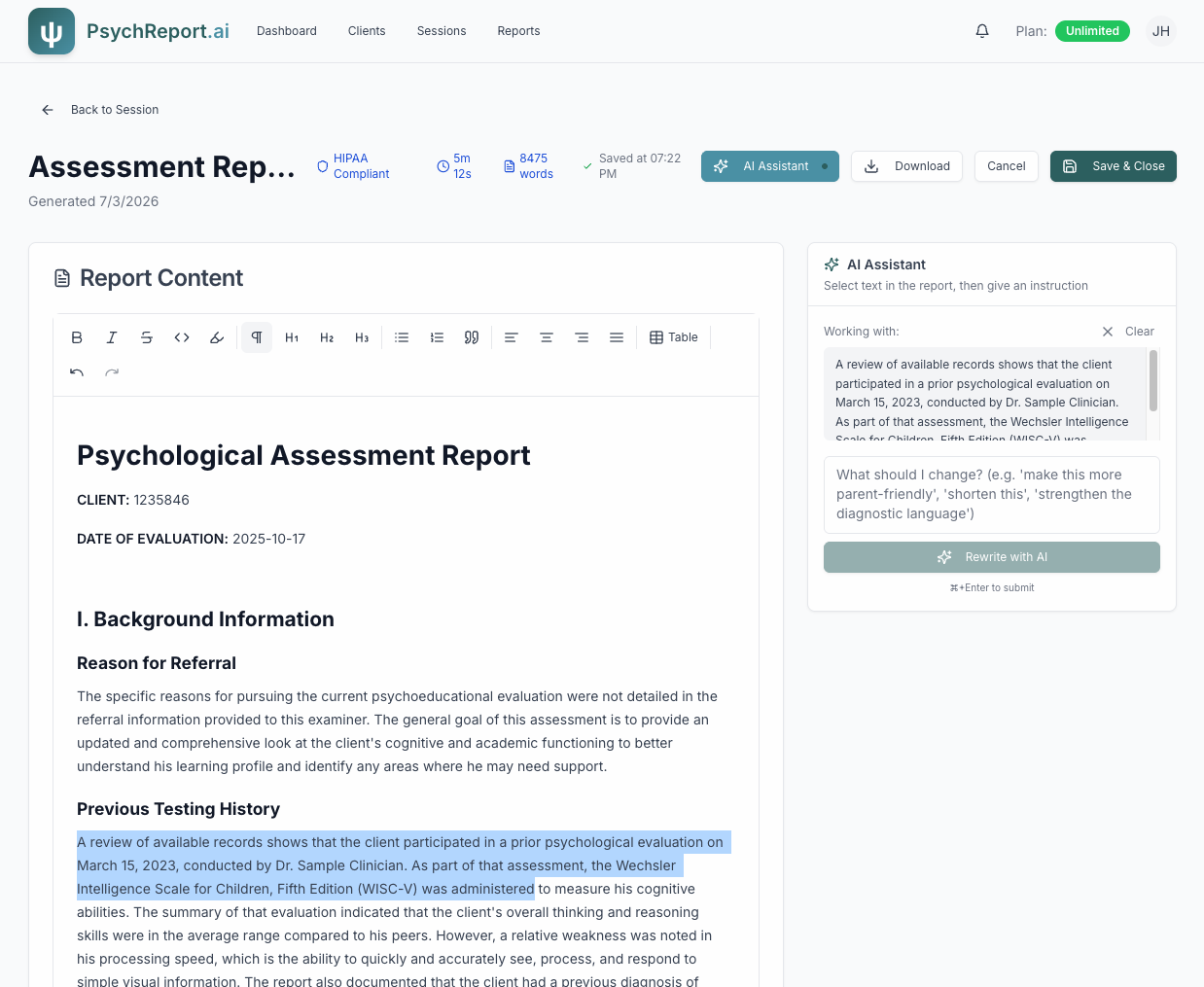This screenshot has height=987, width=1204.
Task: Click the Previous Testing History heading
Action: [x=178, y=809]
